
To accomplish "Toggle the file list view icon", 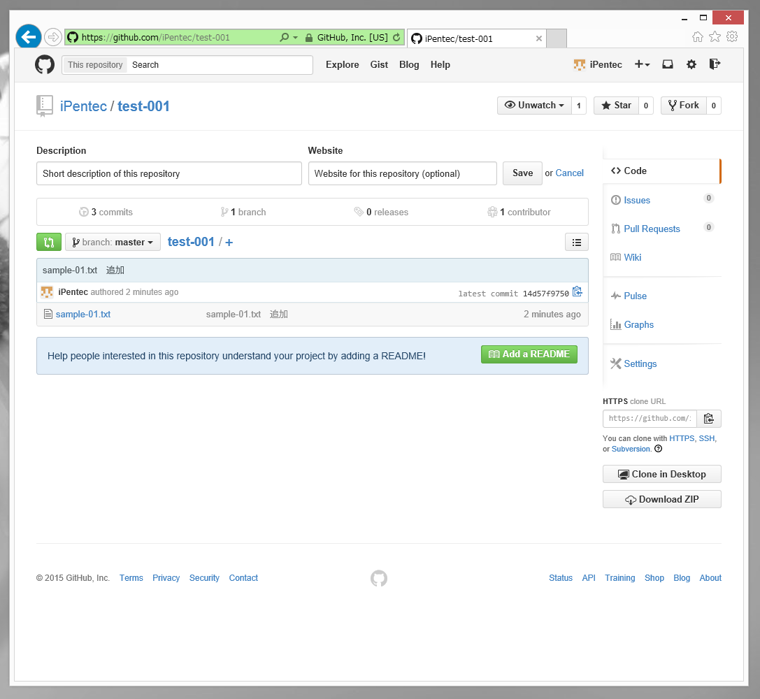I will pos(576,242).
